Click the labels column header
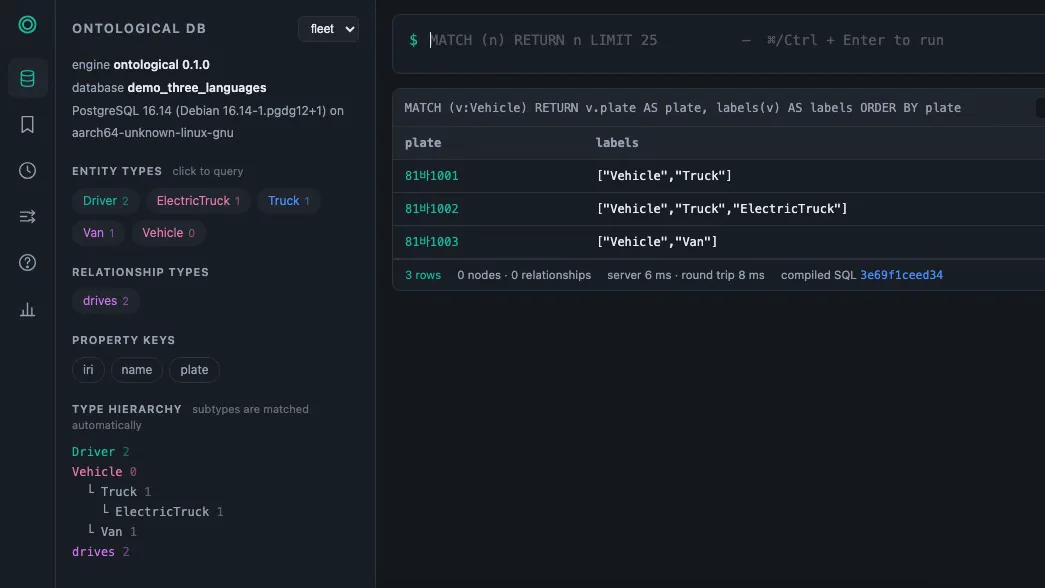The width and height of the screenshot is (1045, 588). point(617,143)
